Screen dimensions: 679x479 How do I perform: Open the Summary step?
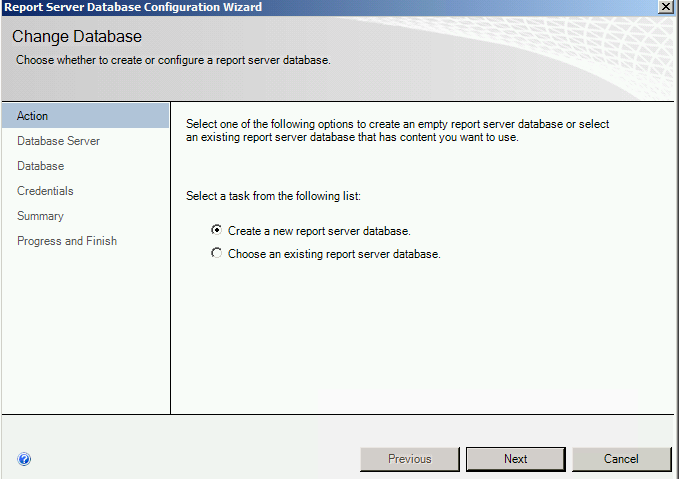40,216
